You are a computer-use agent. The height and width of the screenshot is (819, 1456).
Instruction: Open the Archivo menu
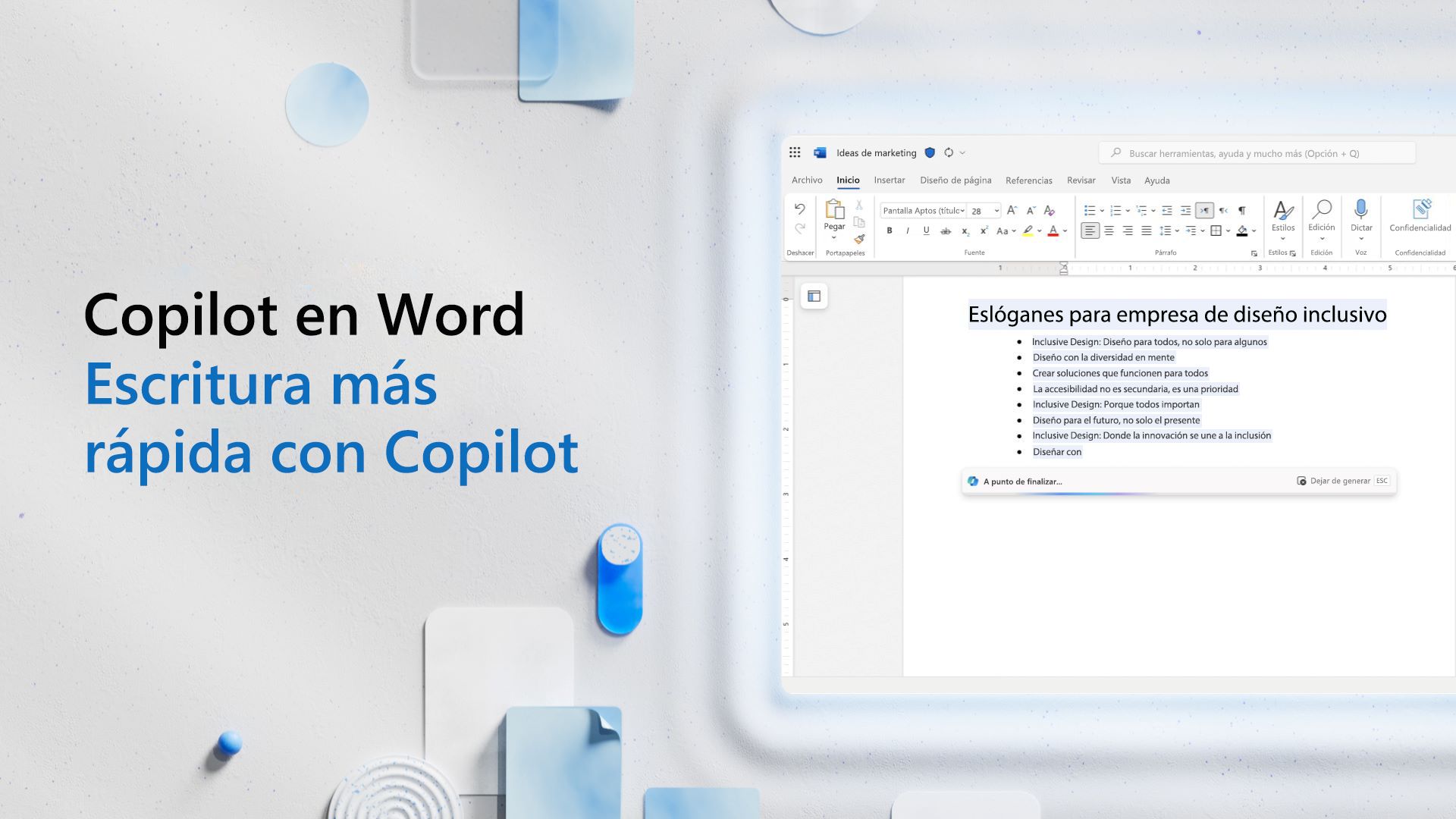[x=807, y=180]
